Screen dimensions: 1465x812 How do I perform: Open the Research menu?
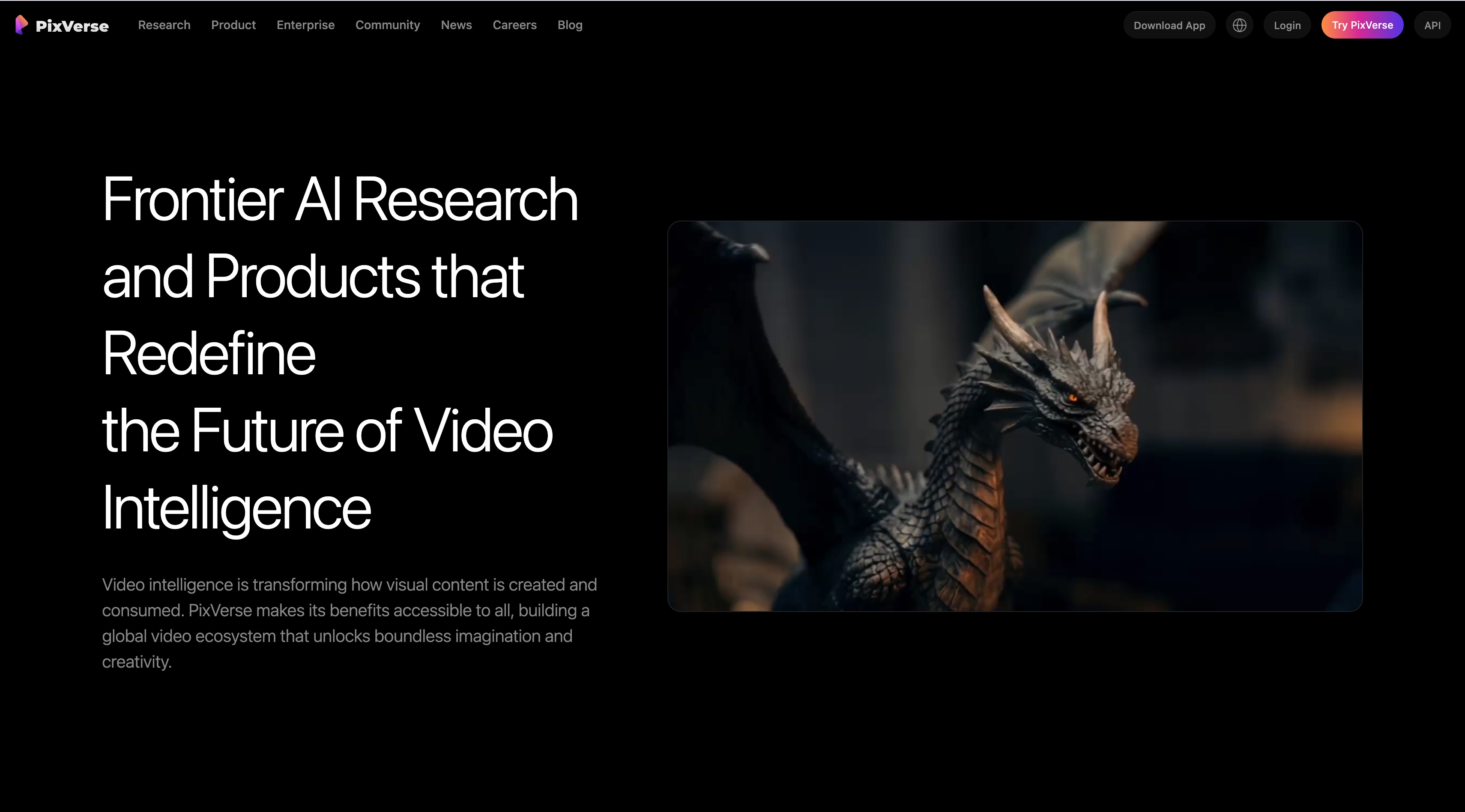[164, 25]
